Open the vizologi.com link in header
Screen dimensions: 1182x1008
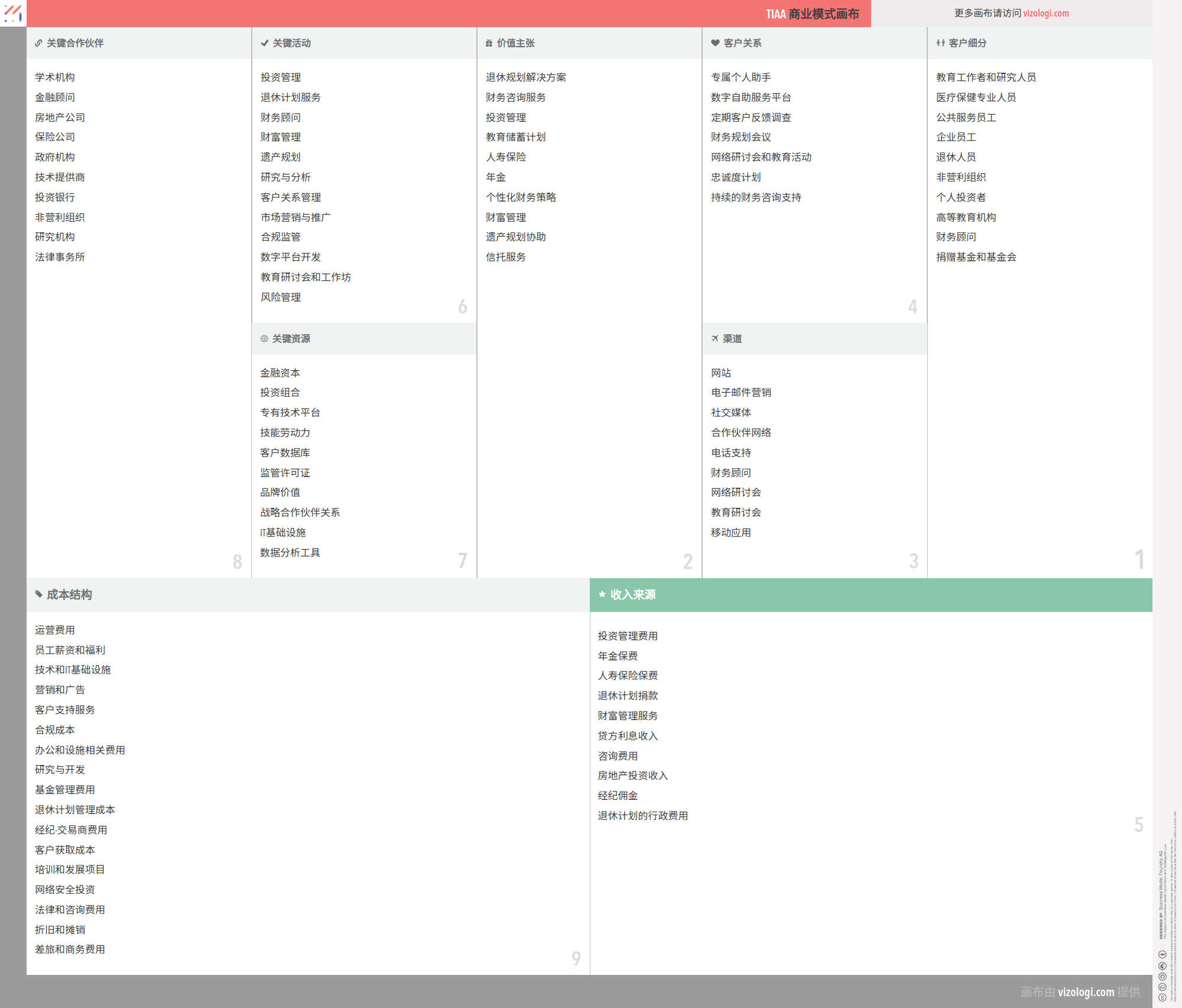click(x=1045, y=13)
